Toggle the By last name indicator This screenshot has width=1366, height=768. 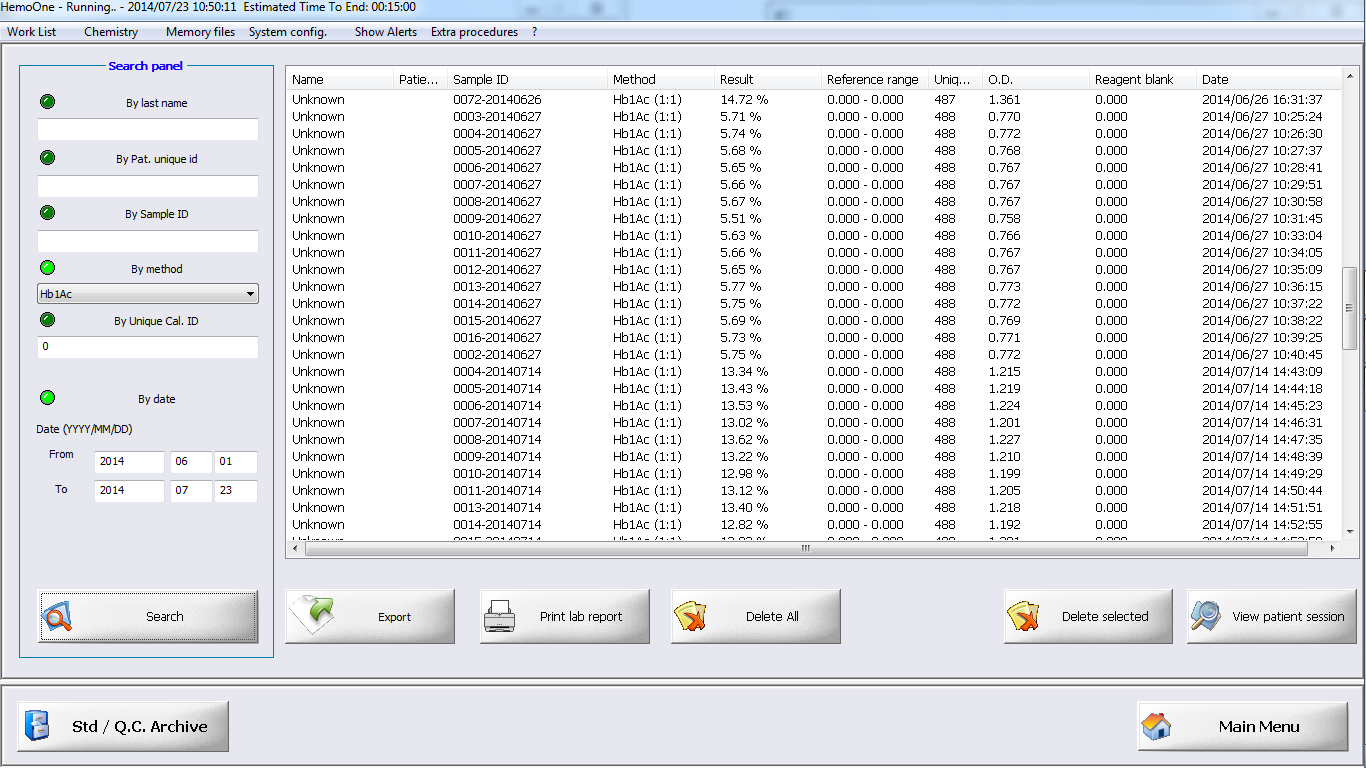(47, 102)
